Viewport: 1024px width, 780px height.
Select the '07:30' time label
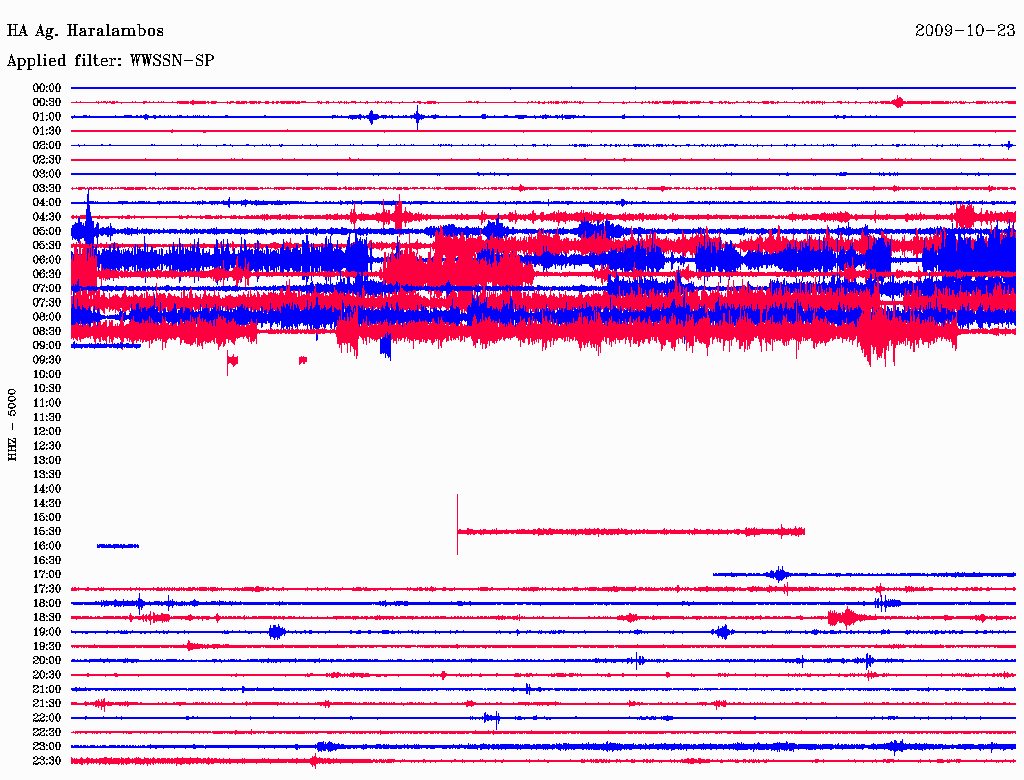[47, 302]
